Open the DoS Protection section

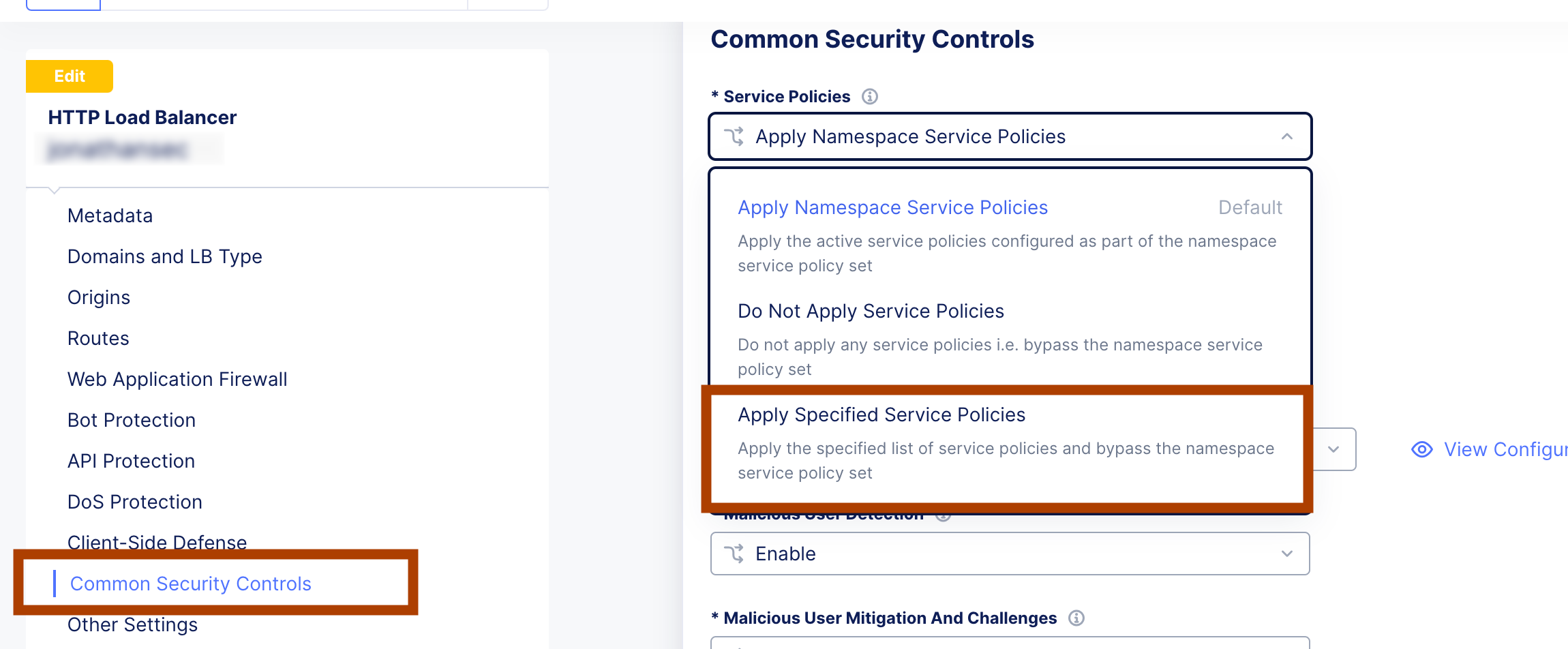134,502
